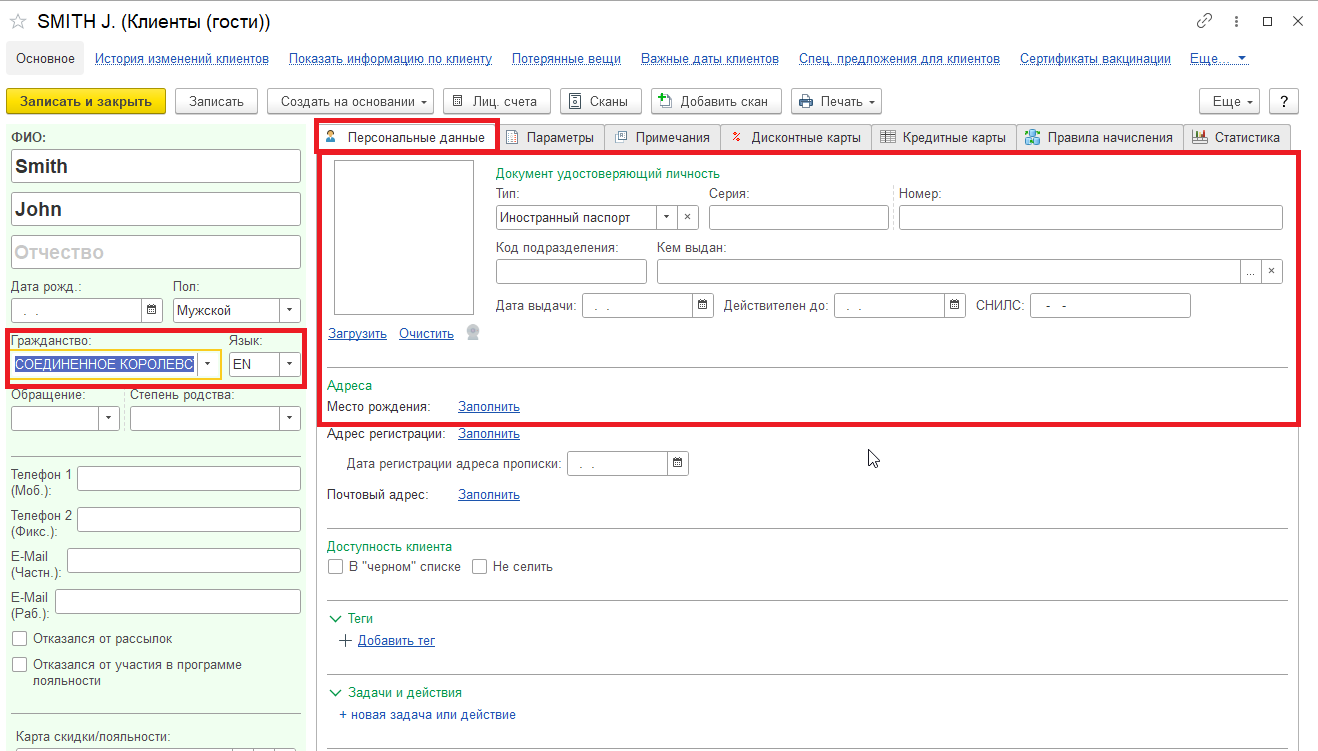
Task: Click the client photo placeholder
Action: pyautogui.click(x=403, y=238)
